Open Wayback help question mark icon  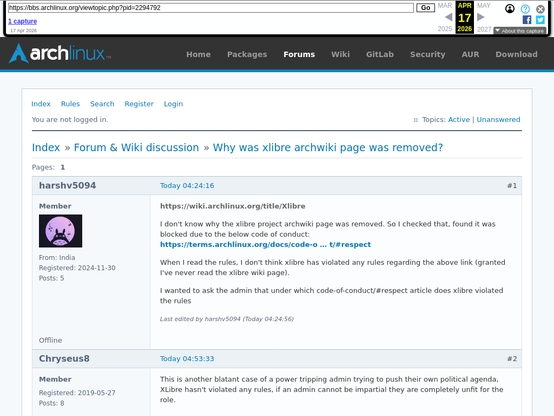[x=525, y=9]
